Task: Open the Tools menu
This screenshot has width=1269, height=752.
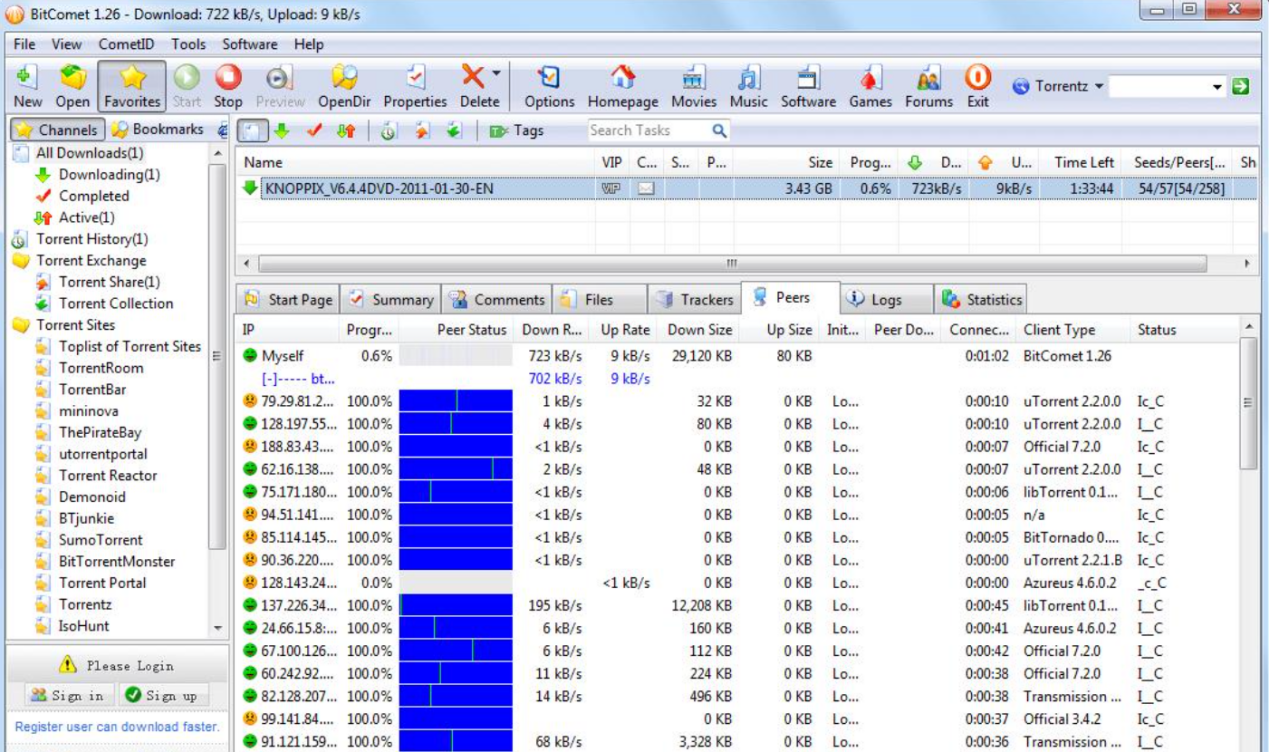Action: [x=188, y=44]
